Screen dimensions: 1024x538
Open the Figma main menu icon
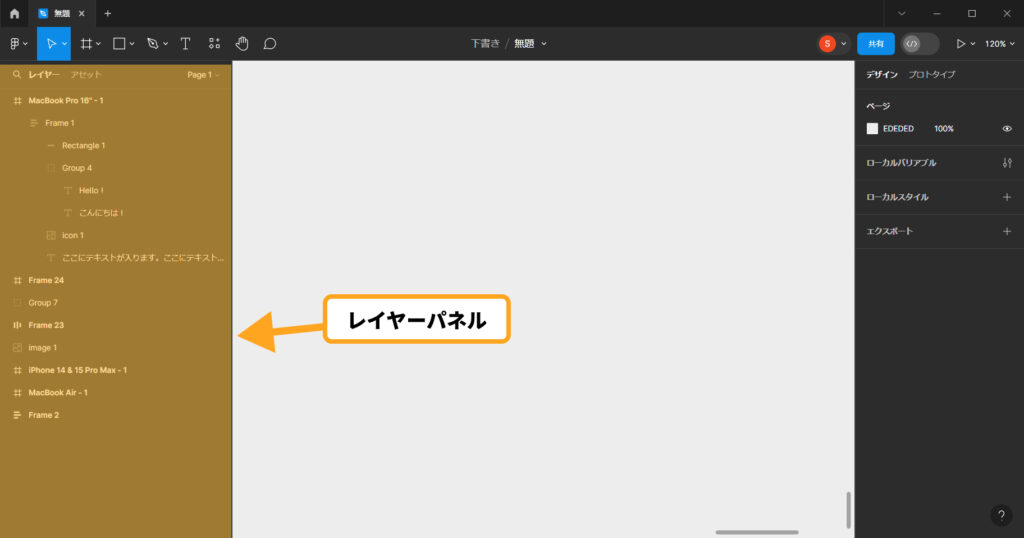tap(15, 44)
